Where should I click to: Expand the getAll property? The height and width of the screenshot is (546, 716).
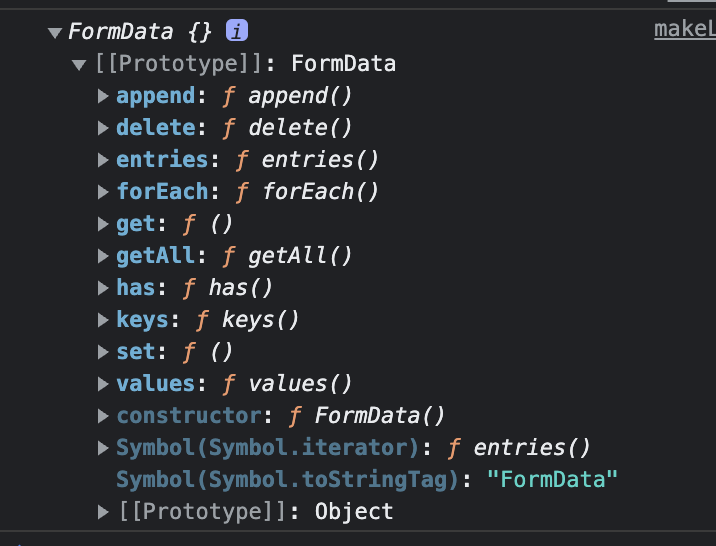click(103, 256)
